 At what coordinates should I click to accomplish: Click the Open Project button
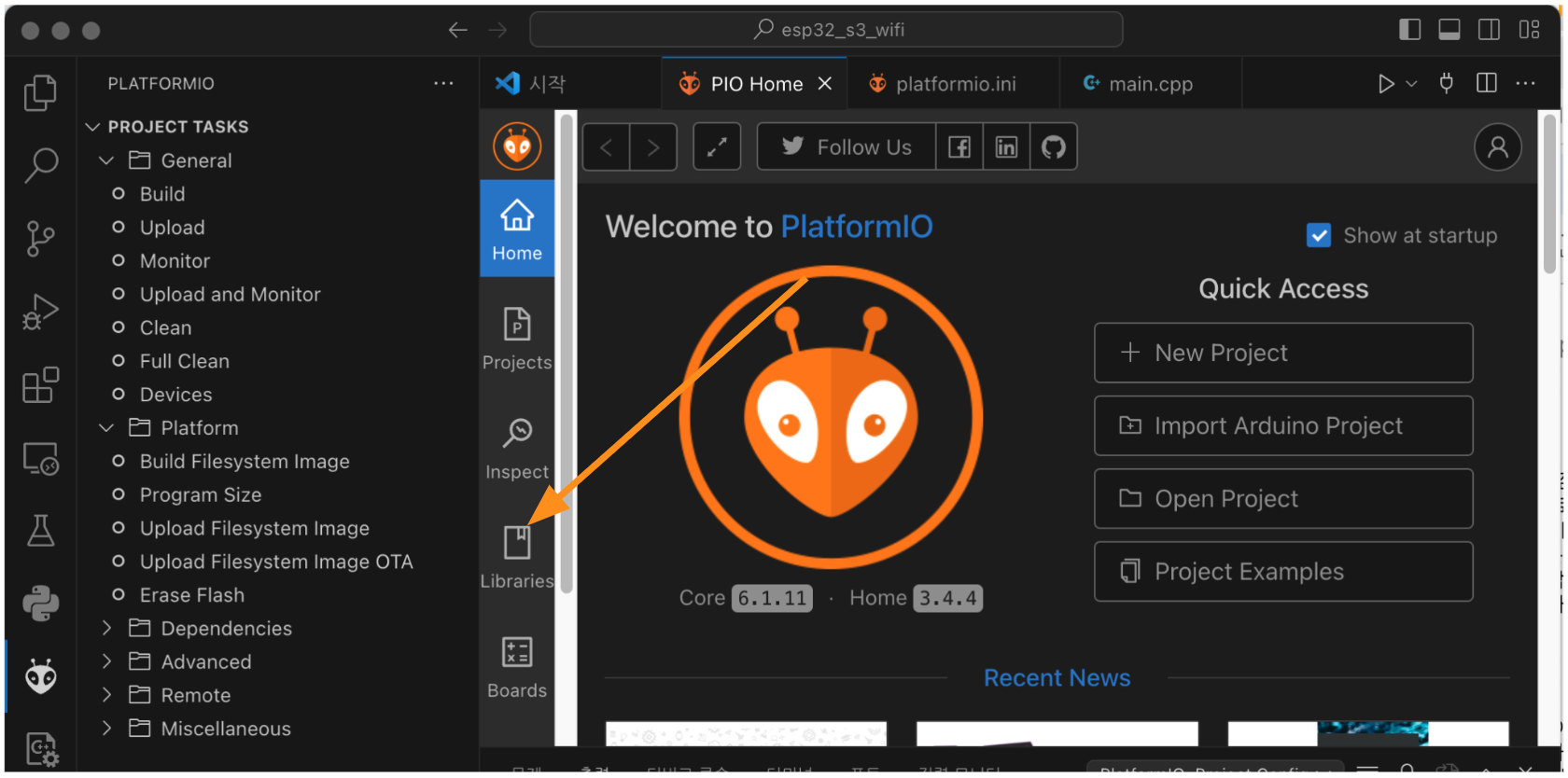point(1283,498)
